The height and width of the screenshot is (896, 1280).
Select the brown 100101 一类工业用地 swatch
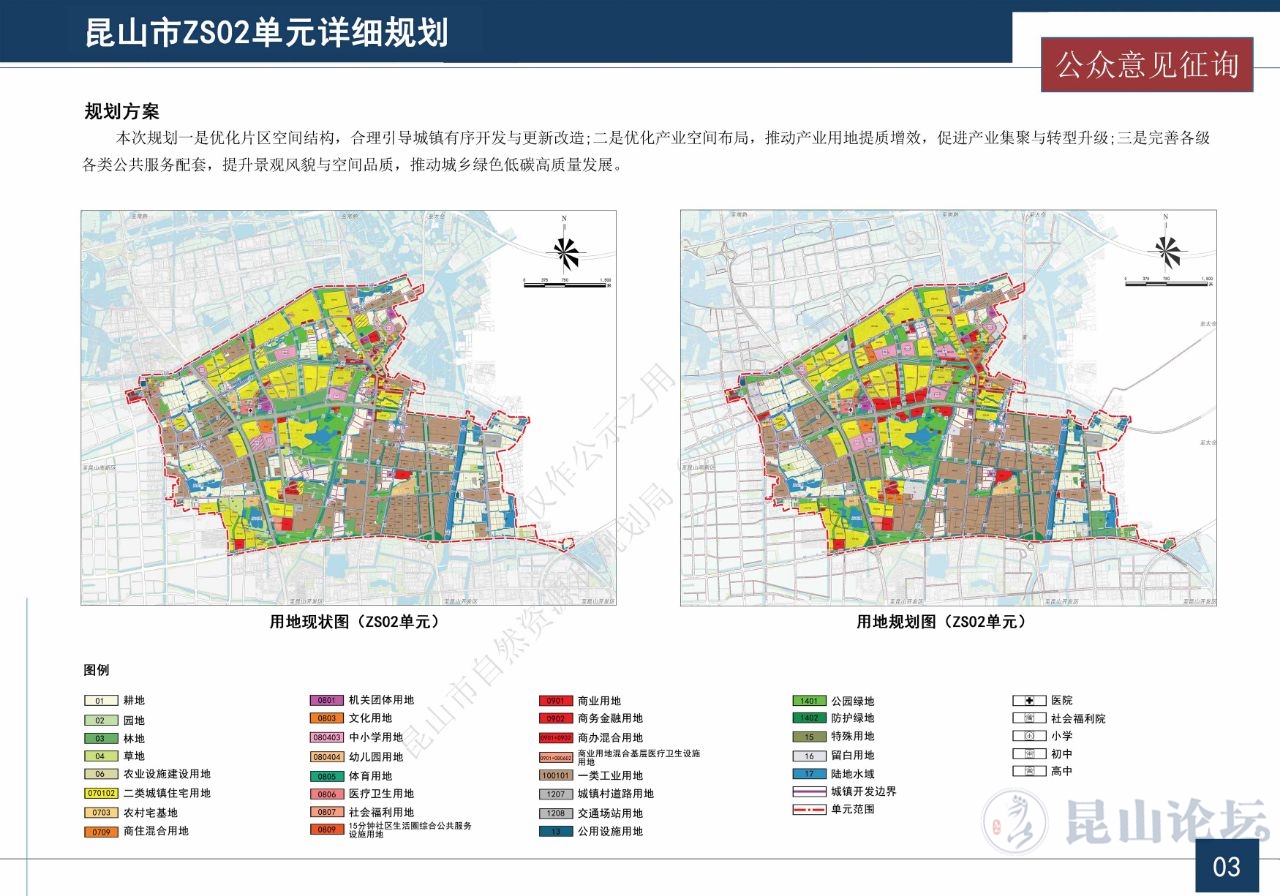point(556,776)
